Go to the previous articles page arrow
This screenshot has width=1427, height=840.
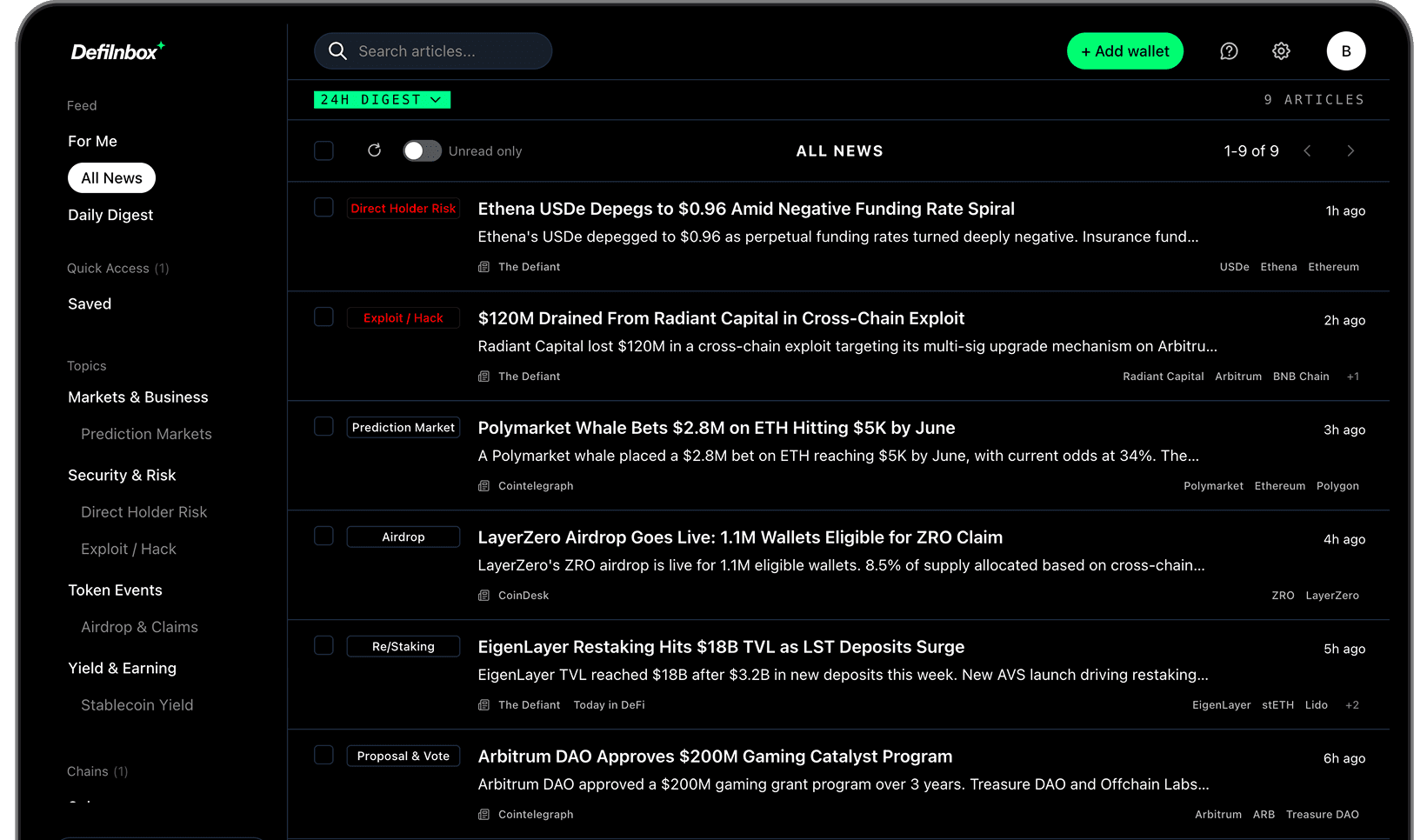click(x=1307, y=150)
